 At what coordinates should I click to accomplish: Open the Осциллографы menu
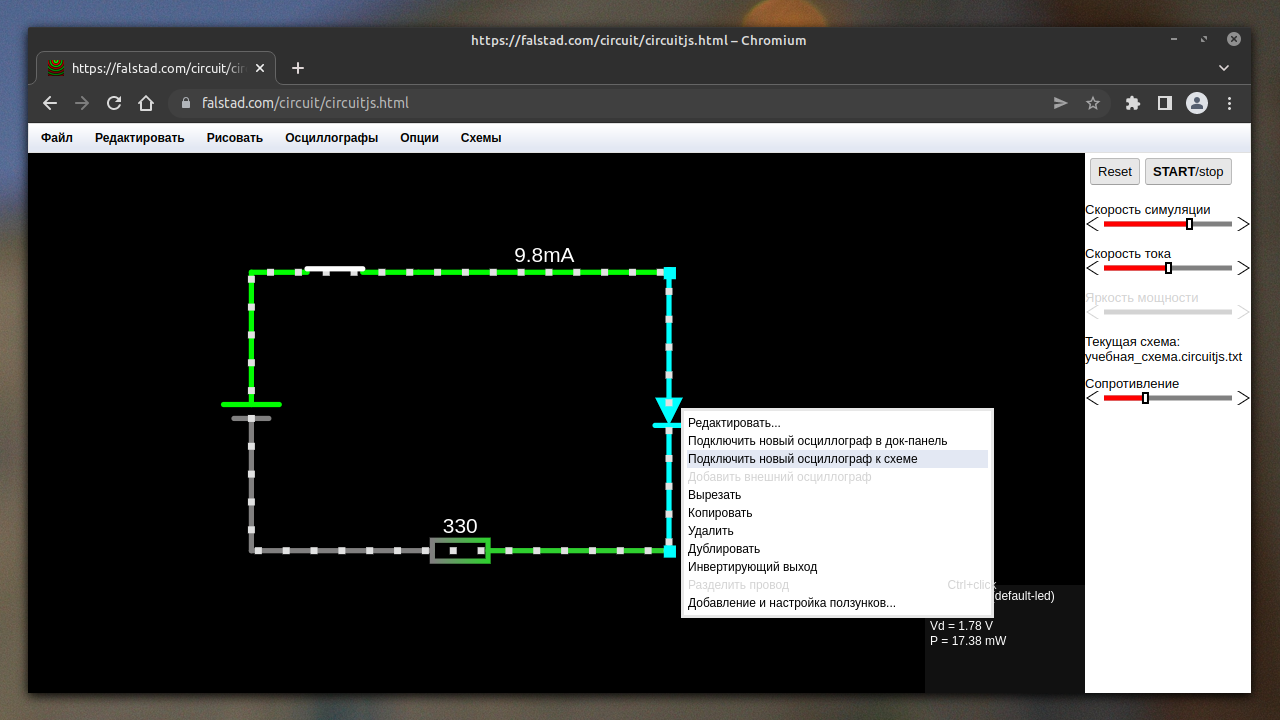[331, 138]
